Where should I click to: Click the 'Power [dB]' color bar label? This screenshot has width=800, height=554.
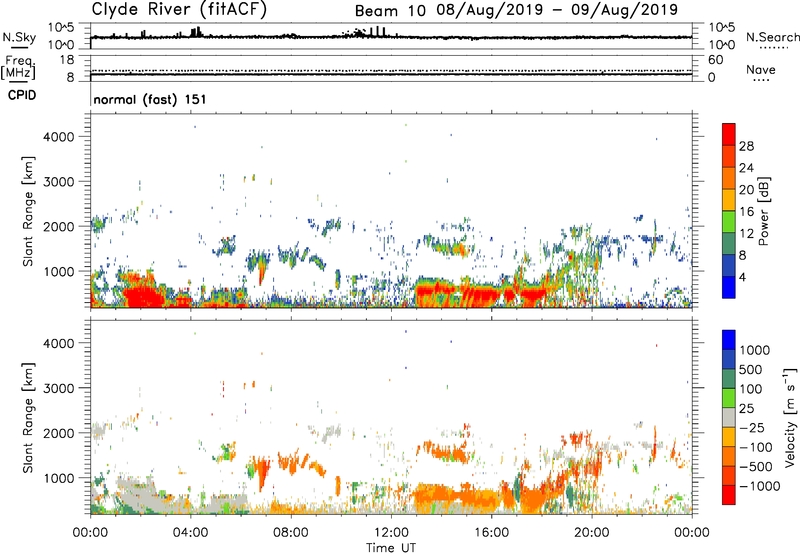[x=764, y=211]
